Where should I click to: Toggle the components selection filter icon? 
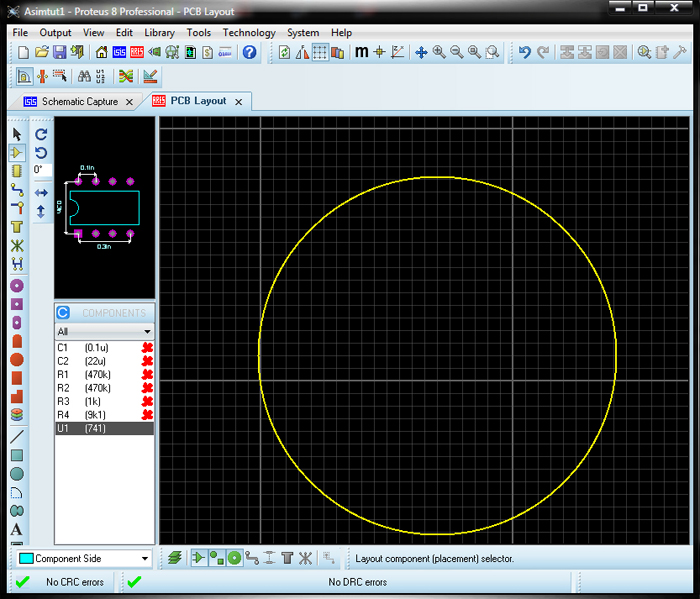click(x=199, y=558)
